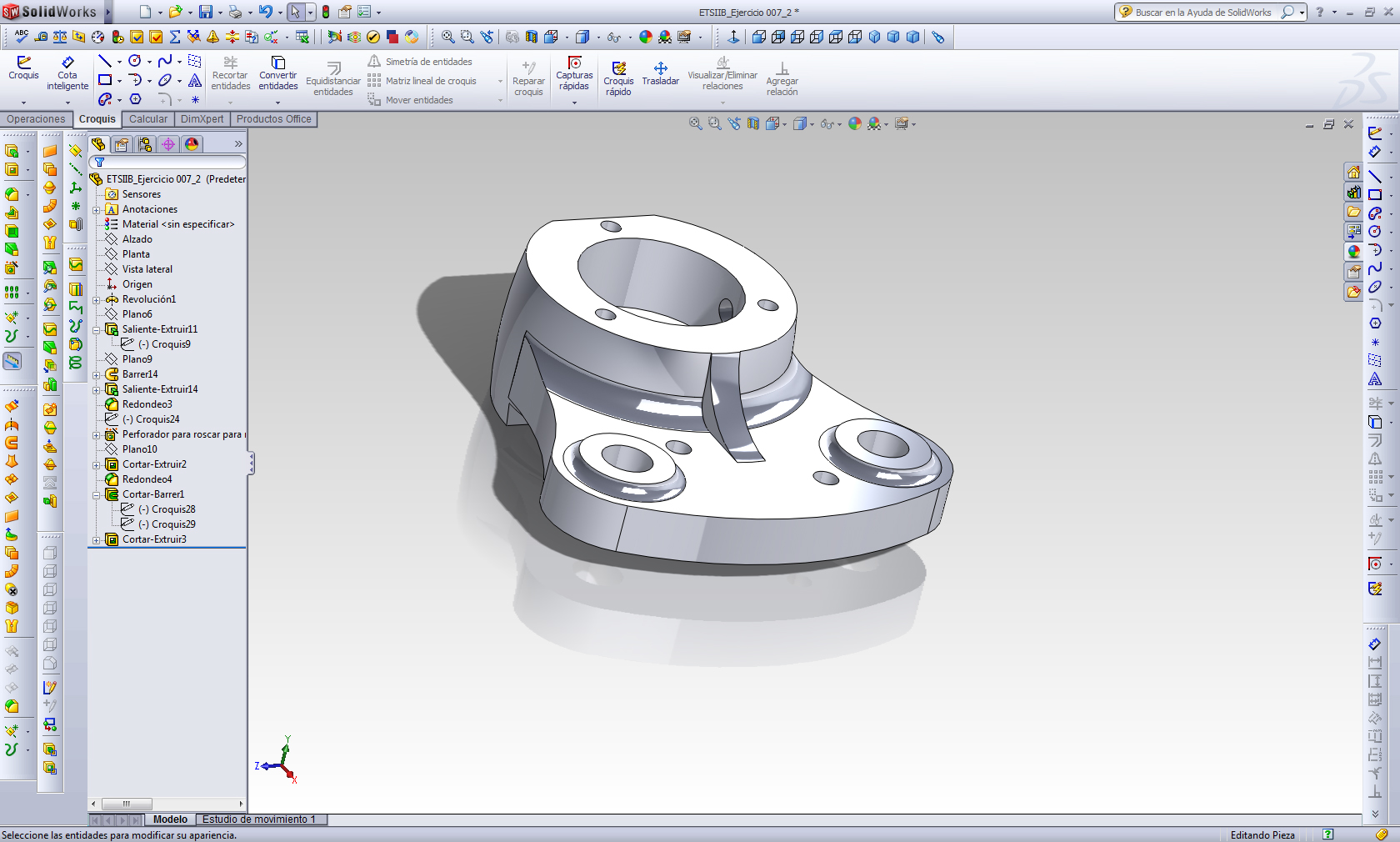Click the feature tree filter field

pos(169,163)
